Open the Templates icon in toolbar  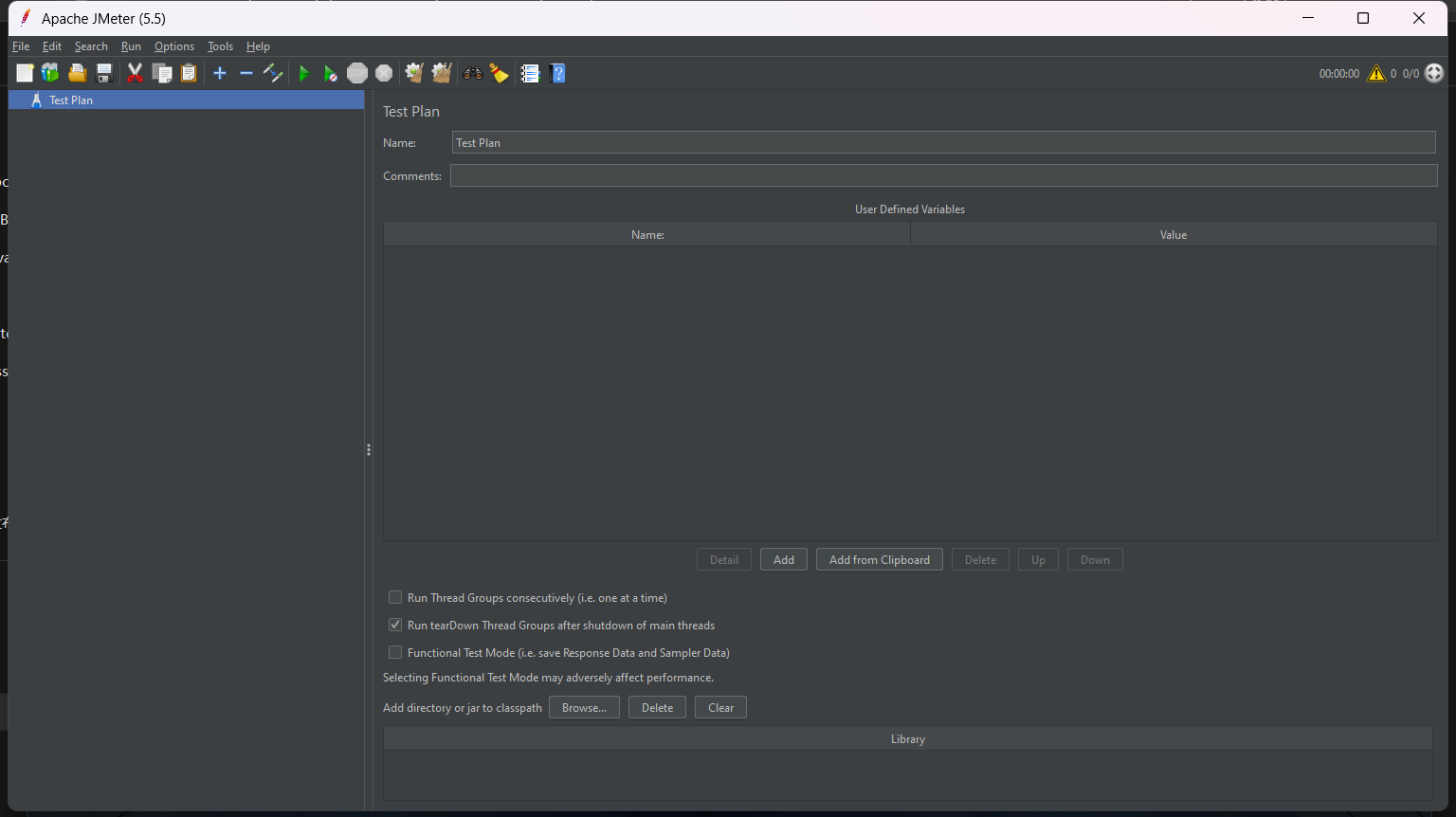(50, 73)
